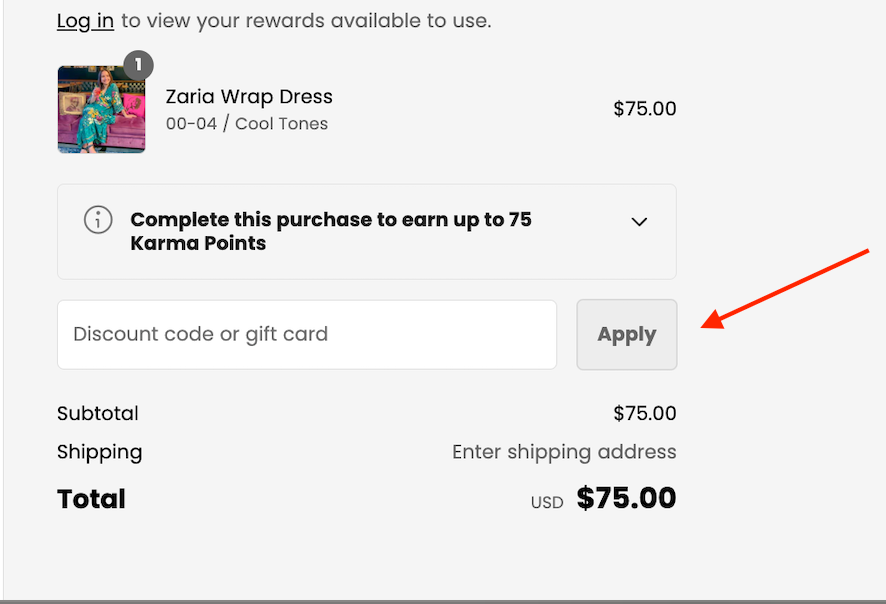The width and height of the screenshot is (886, 604).
Task: Expand the Karma Points chevron arrow
Action: (x=639, y=221)
